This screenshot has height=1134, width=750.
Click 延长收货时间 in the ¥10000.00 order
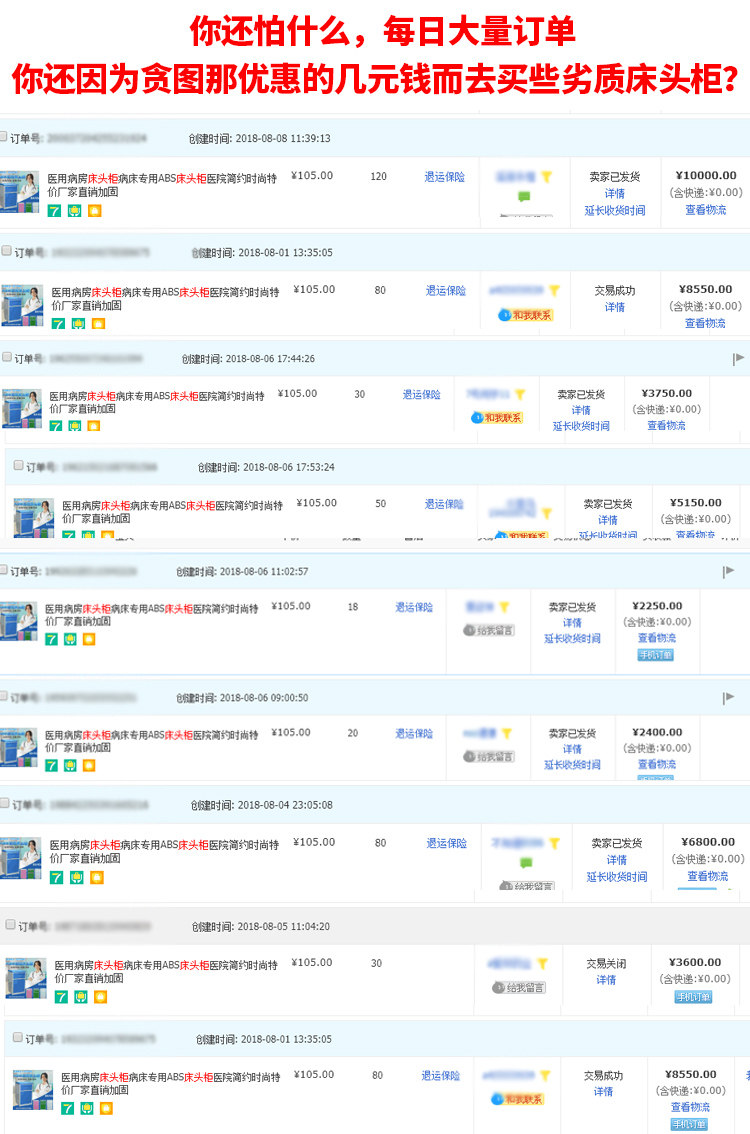(x=615, y=210)
